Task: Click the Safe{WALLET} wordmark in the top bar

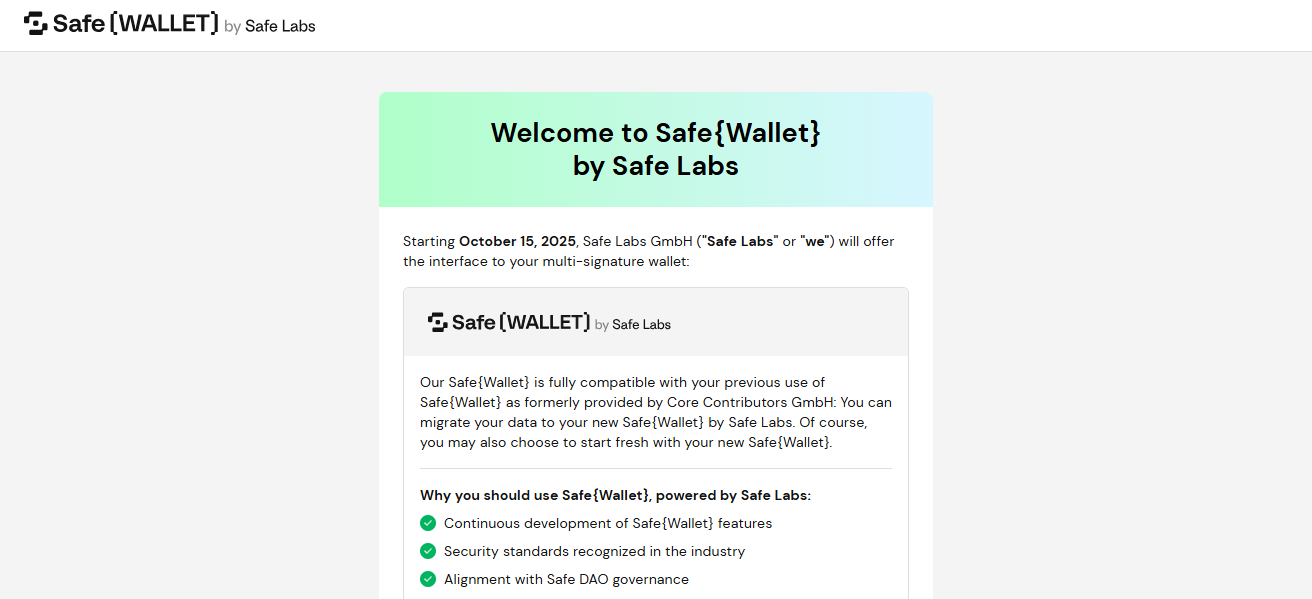Action: pyautogui.click(x=134, y=23)
